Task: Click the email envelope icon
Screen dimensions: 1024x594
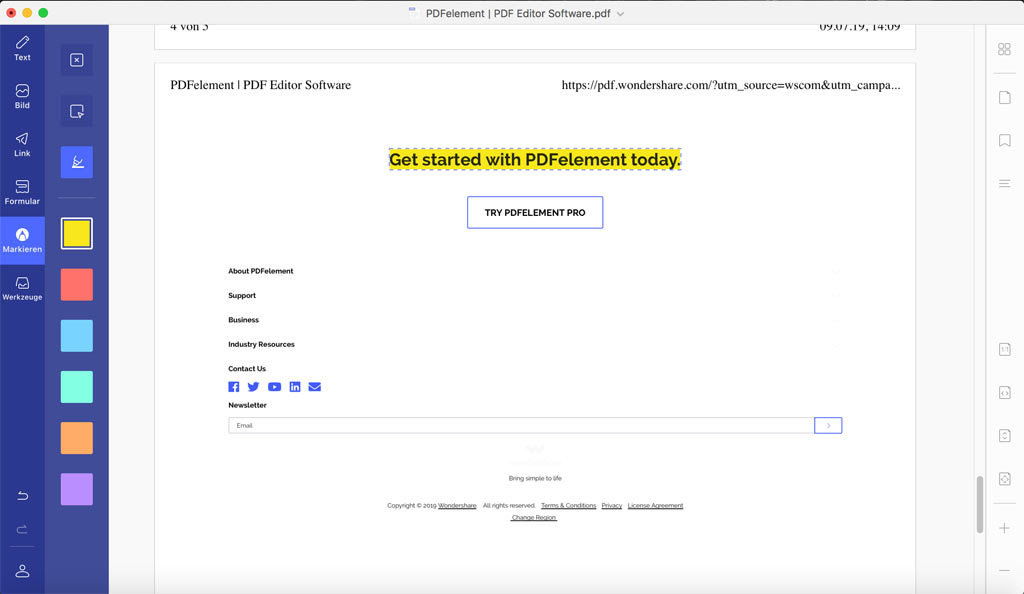Action: (315, 387)
